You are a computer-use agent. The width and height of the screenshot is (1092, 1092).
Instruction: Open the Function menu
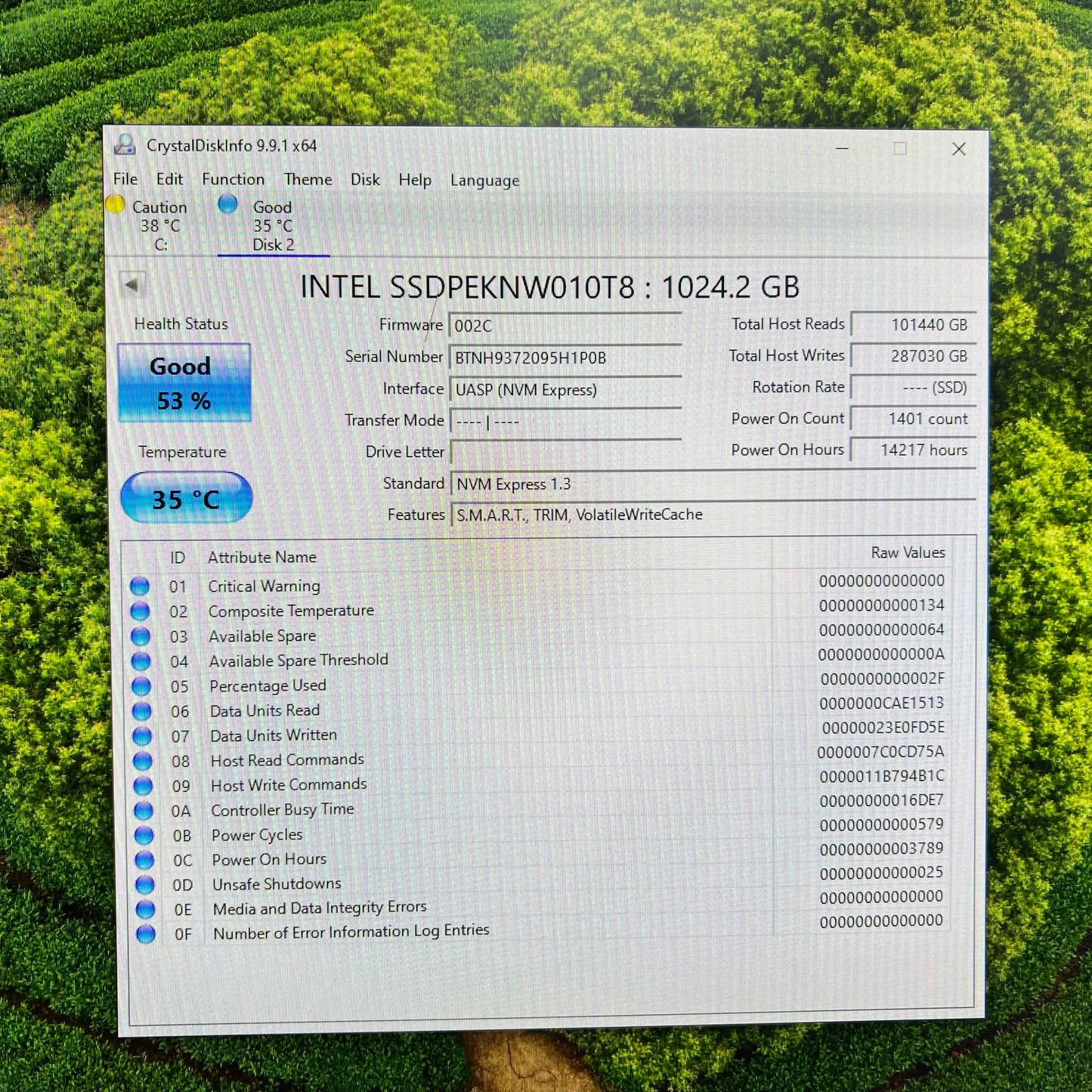[x=233, y=179]
